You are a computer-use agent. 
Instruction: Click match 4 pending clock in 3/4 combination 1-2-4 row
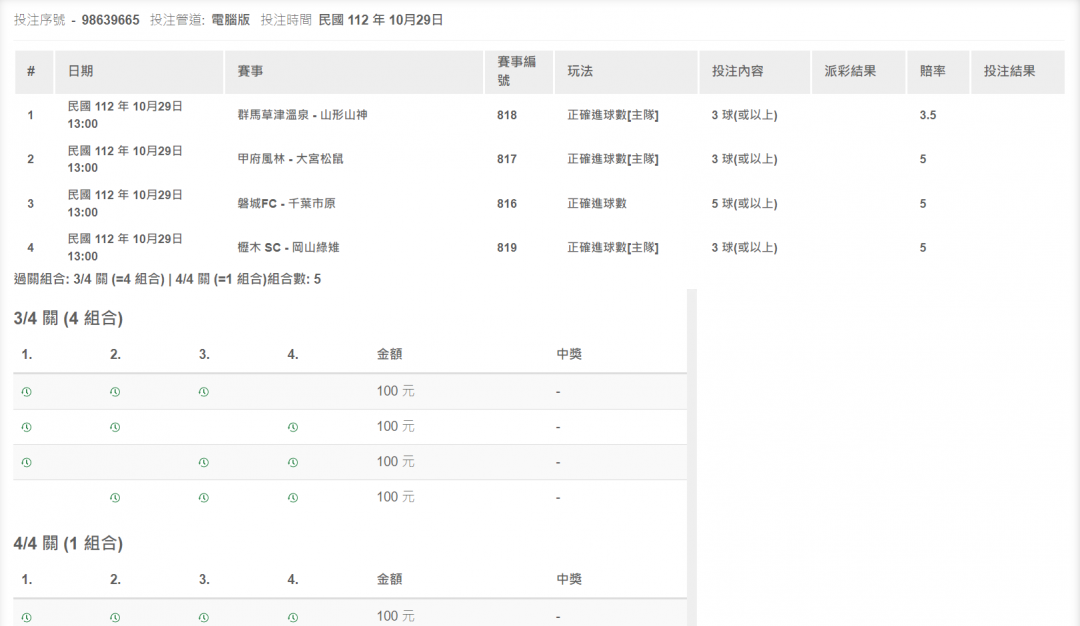(x=293, y=427)
